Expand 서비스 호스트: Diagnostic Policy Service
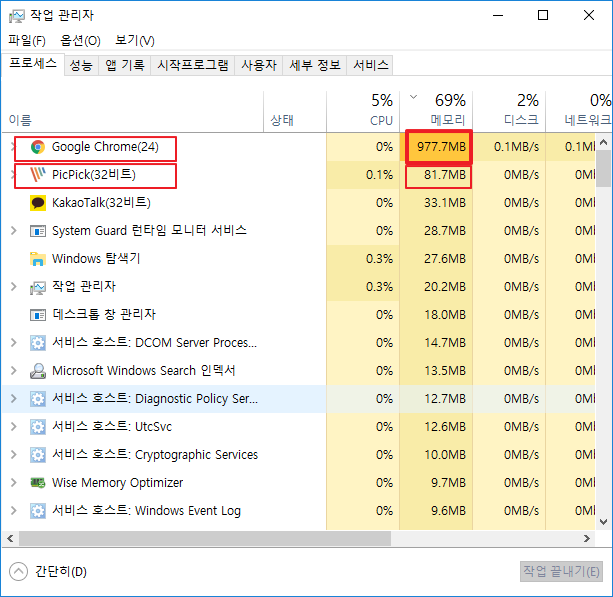Viewport: 613px width, 597px height. tap(14, 398)
